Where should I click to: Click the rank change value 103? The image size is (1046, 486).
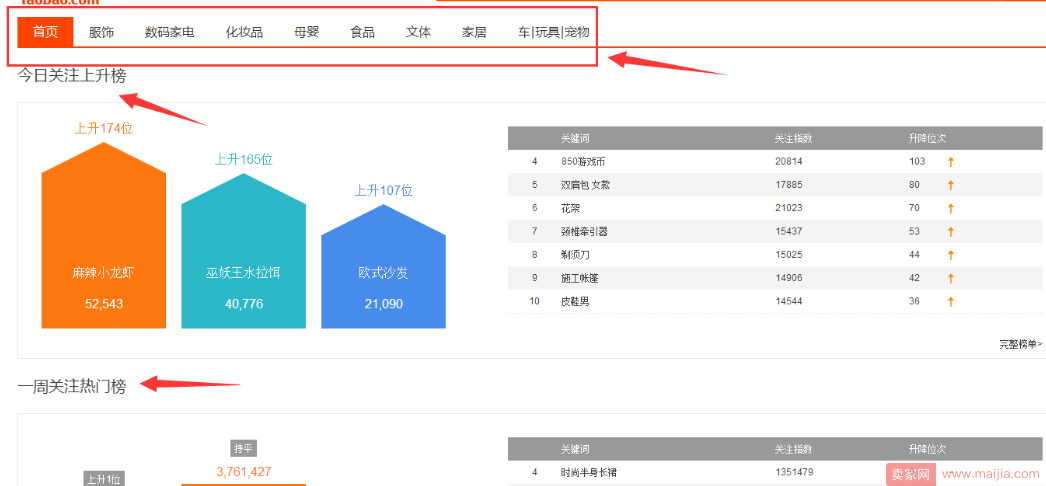point(917,161)
